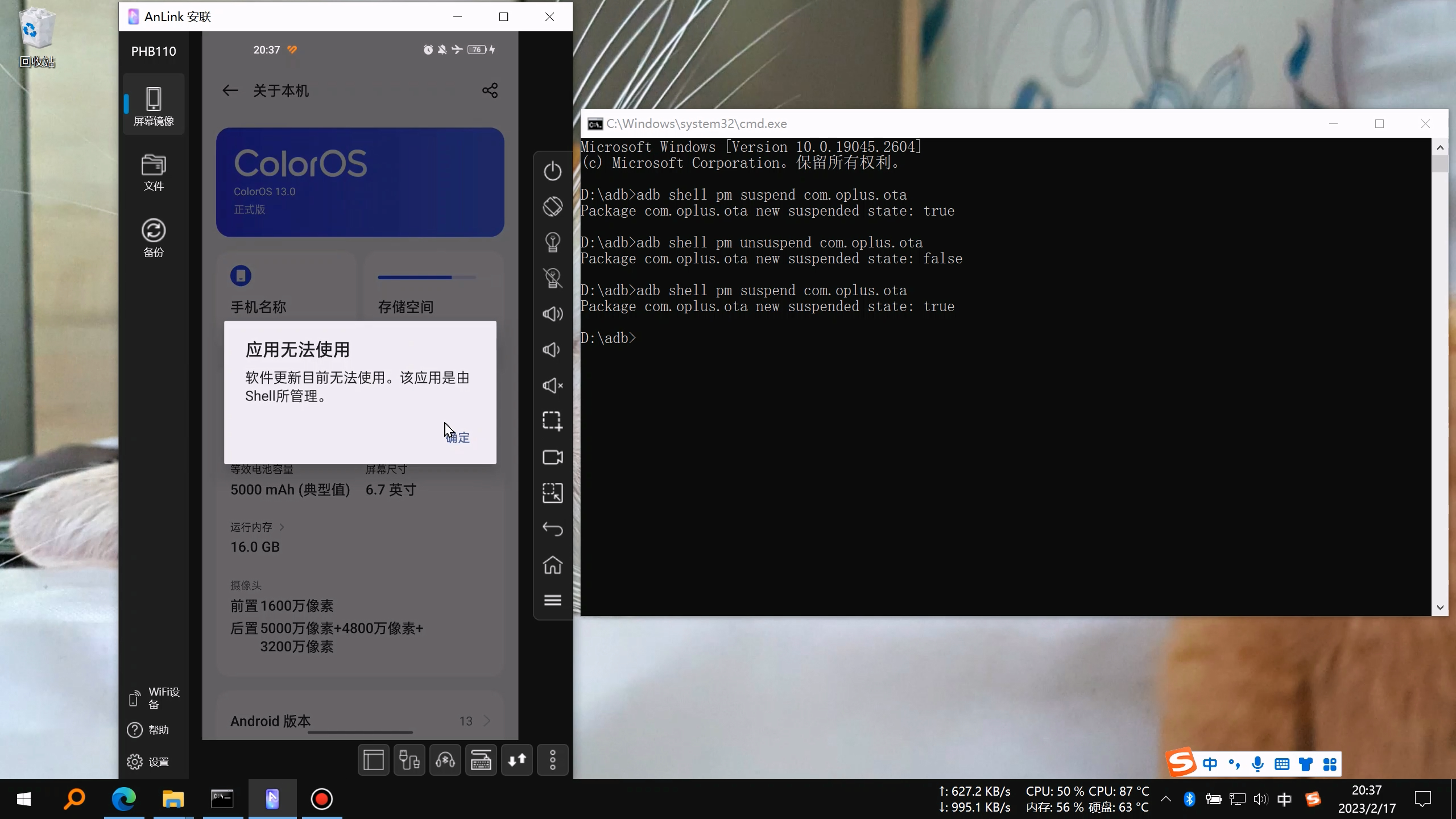Open AnLink 设置 settings
Screen dimensions: 1456x819
pyautogui.click(x=148, y=762)
